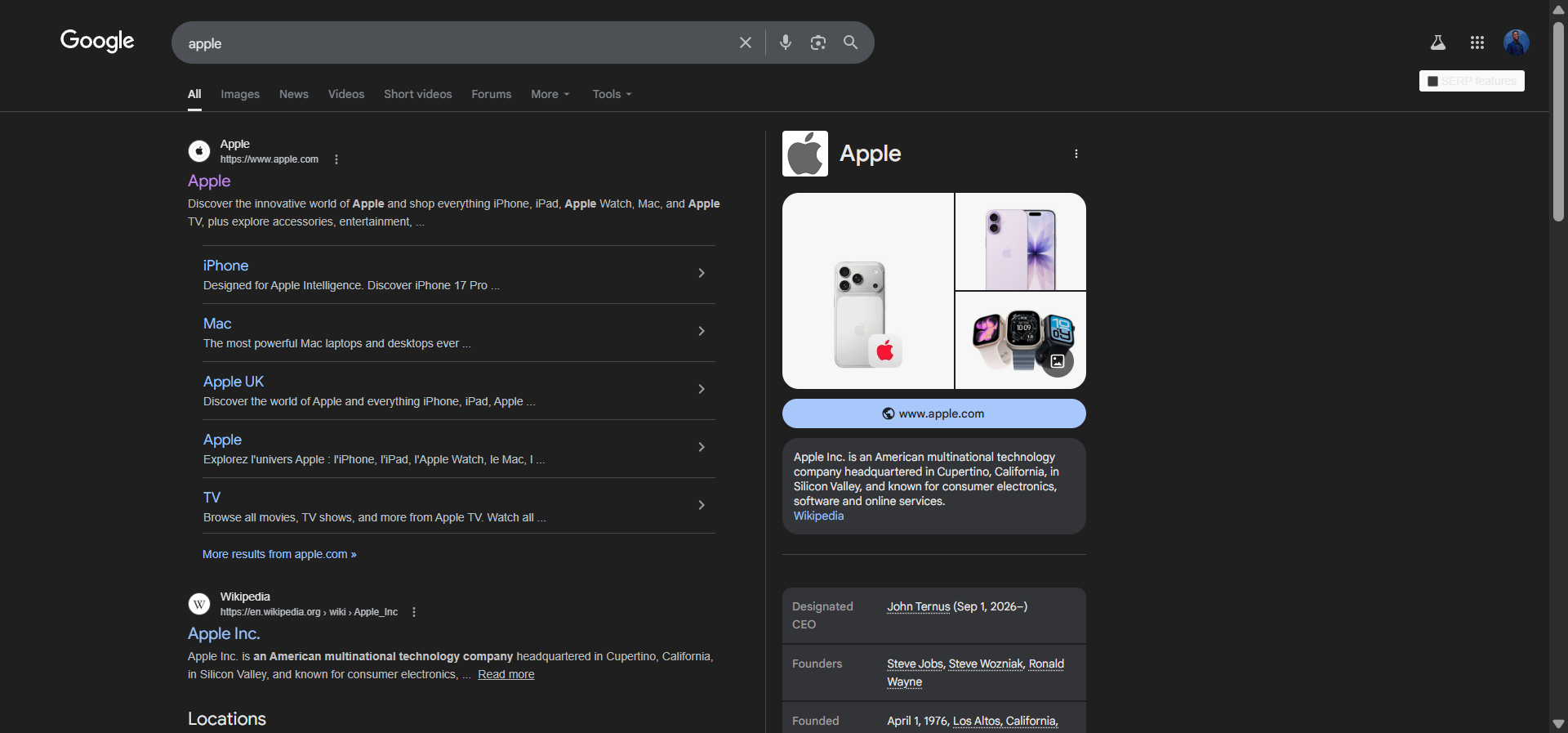Expand the More dropdown

tap(550, 94)
